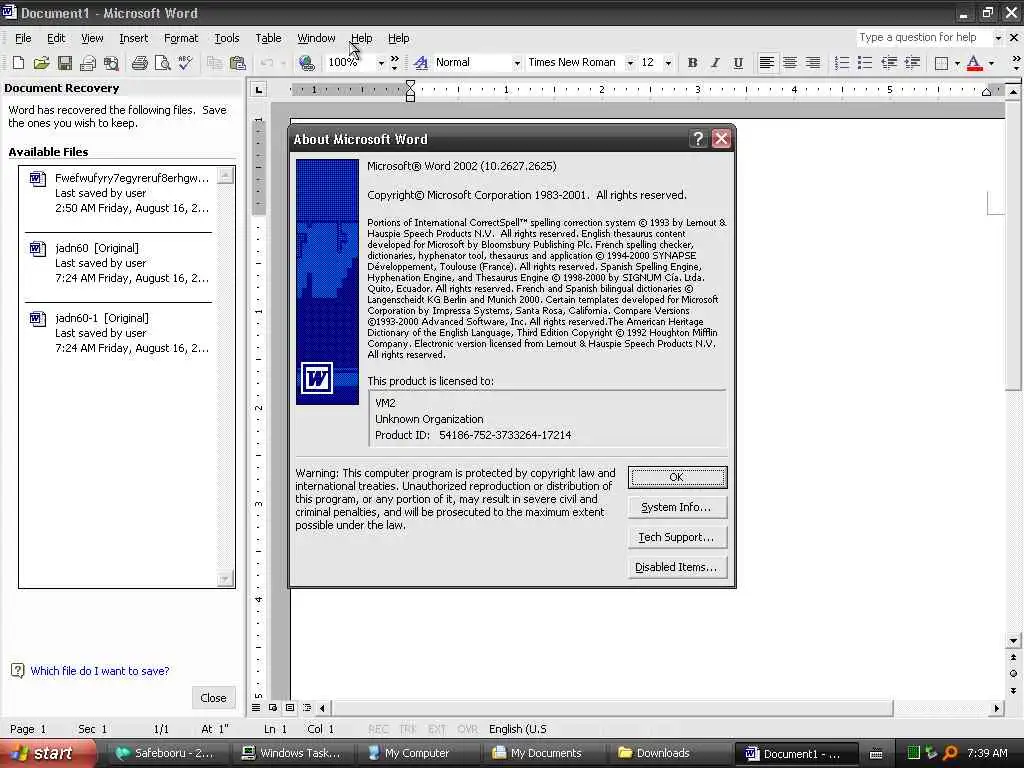Open the Edit menu
1024x768 pixels.
56,38
